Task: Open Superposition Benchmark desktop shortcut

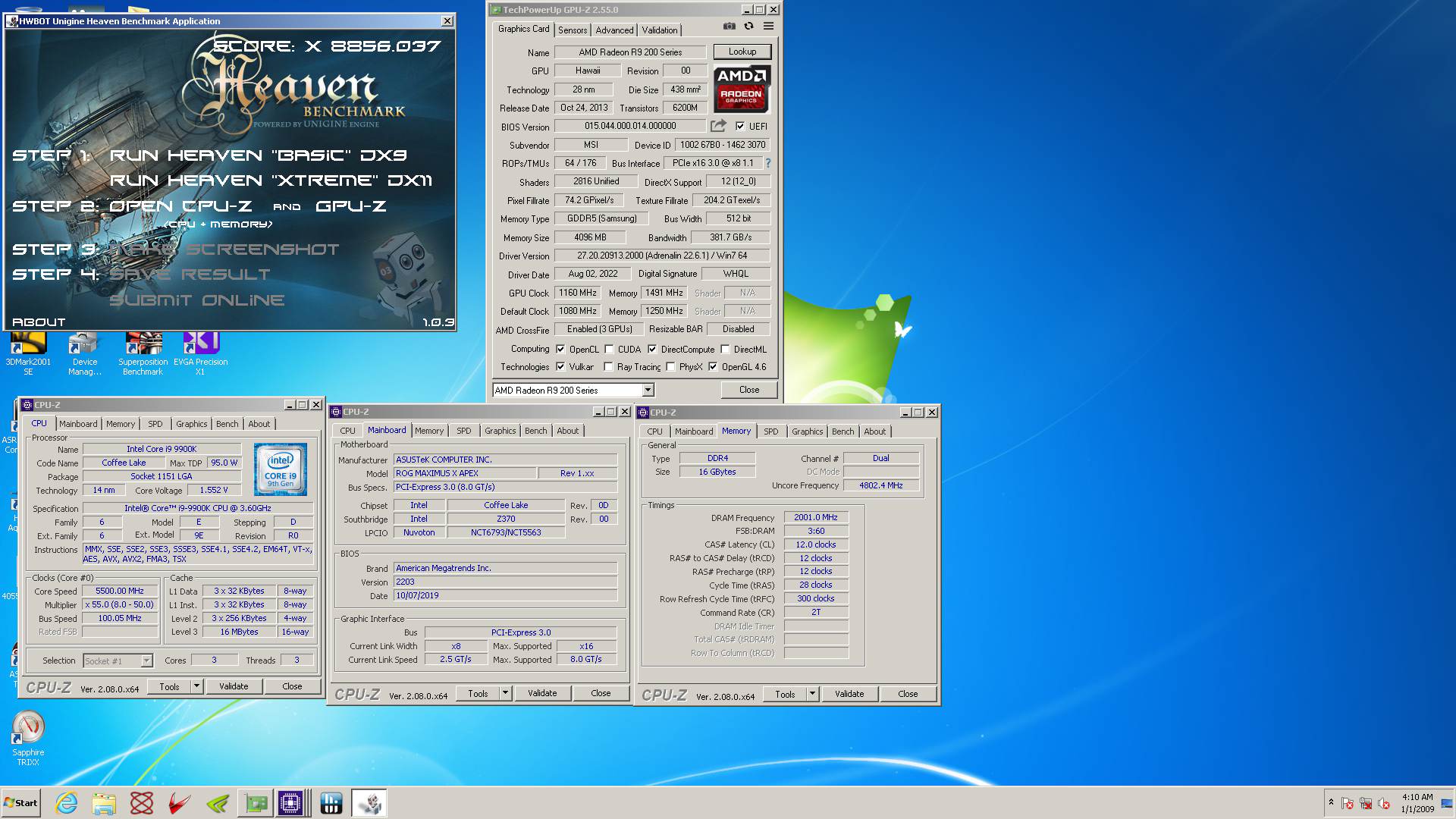Action: (x=143, y=353)
